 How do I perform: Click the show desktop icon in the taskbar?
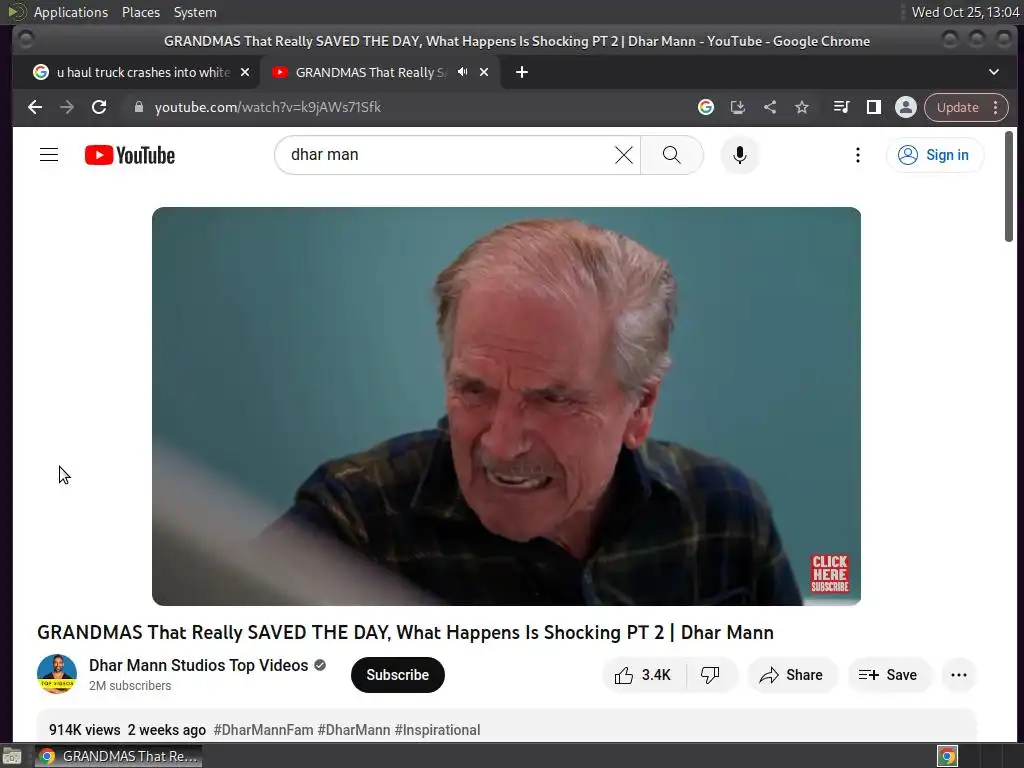[x=12, y=756]
